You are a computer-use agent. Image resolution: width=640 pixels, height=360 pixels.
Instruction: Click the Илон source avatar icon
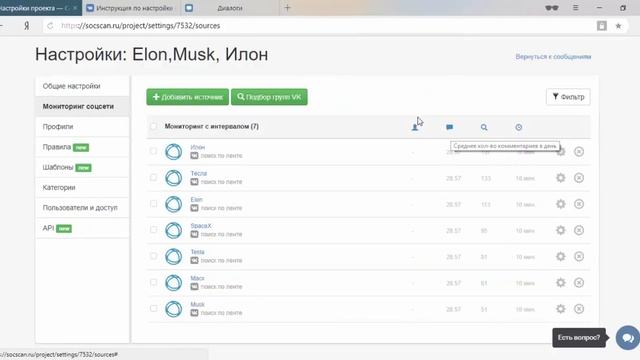pos(173,151)
